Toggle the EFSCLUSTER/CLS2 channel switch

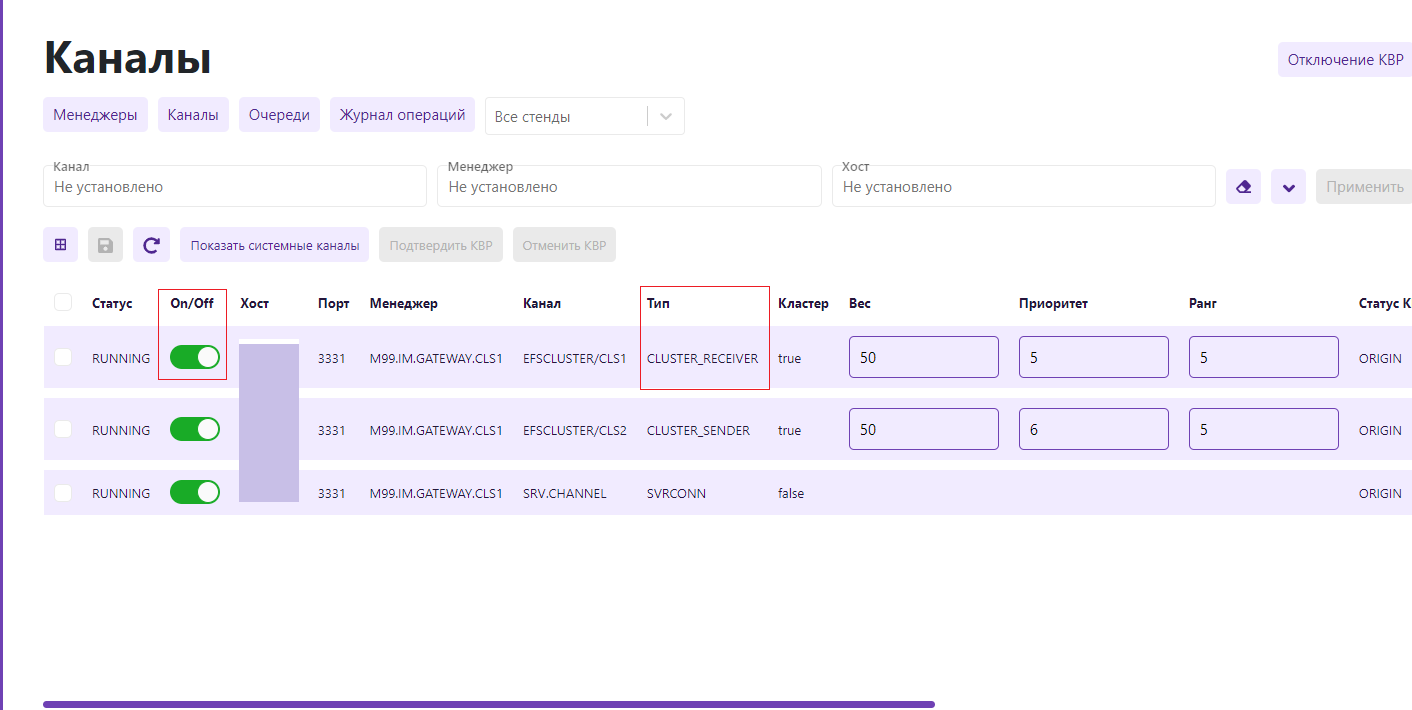pyautogui.click(x=195, y=429)
